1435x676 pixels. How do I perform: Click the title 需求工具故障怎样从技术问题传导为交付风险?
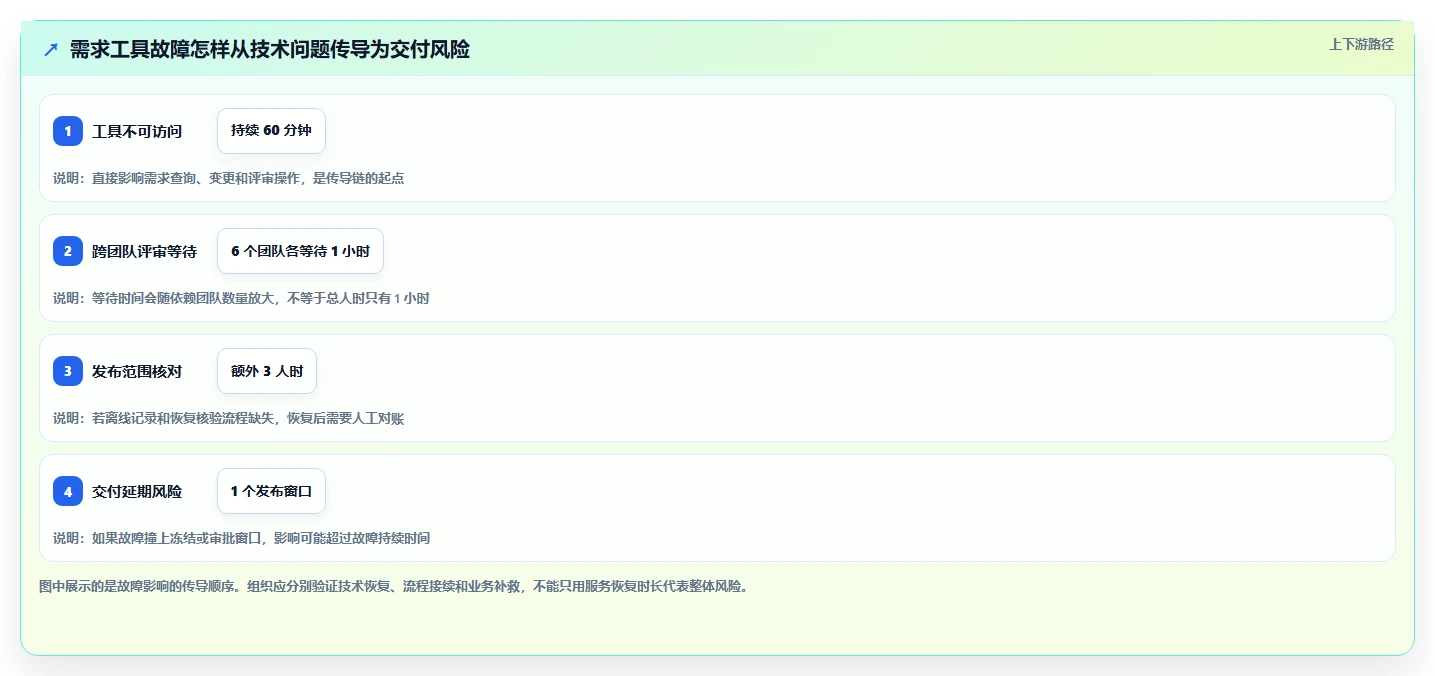click(x=270, y=49)
